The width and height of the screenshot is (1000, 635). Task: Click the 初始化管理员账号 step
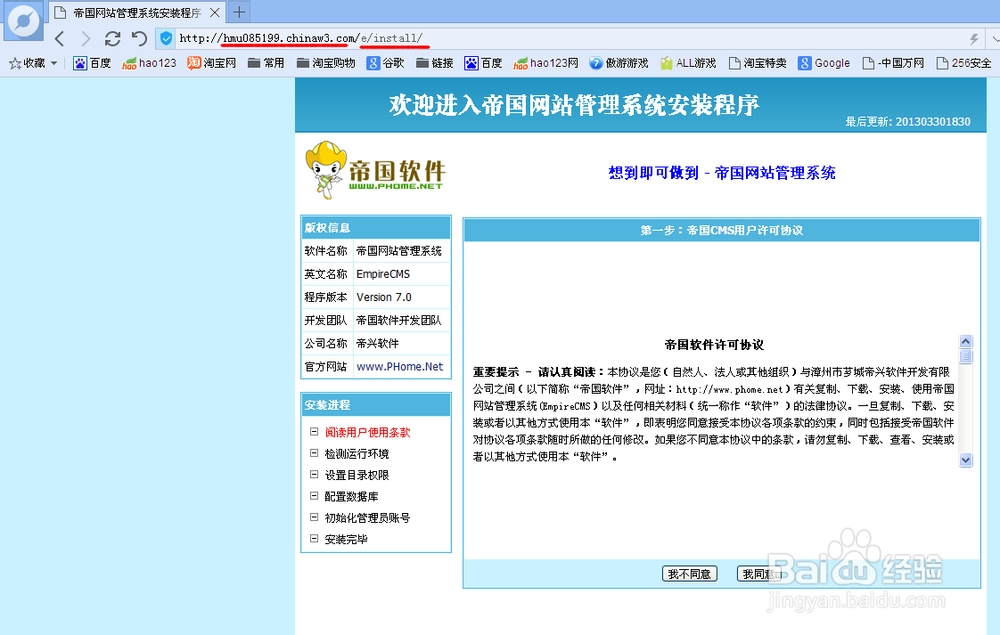pyautogui.click(x=367, y=518)
